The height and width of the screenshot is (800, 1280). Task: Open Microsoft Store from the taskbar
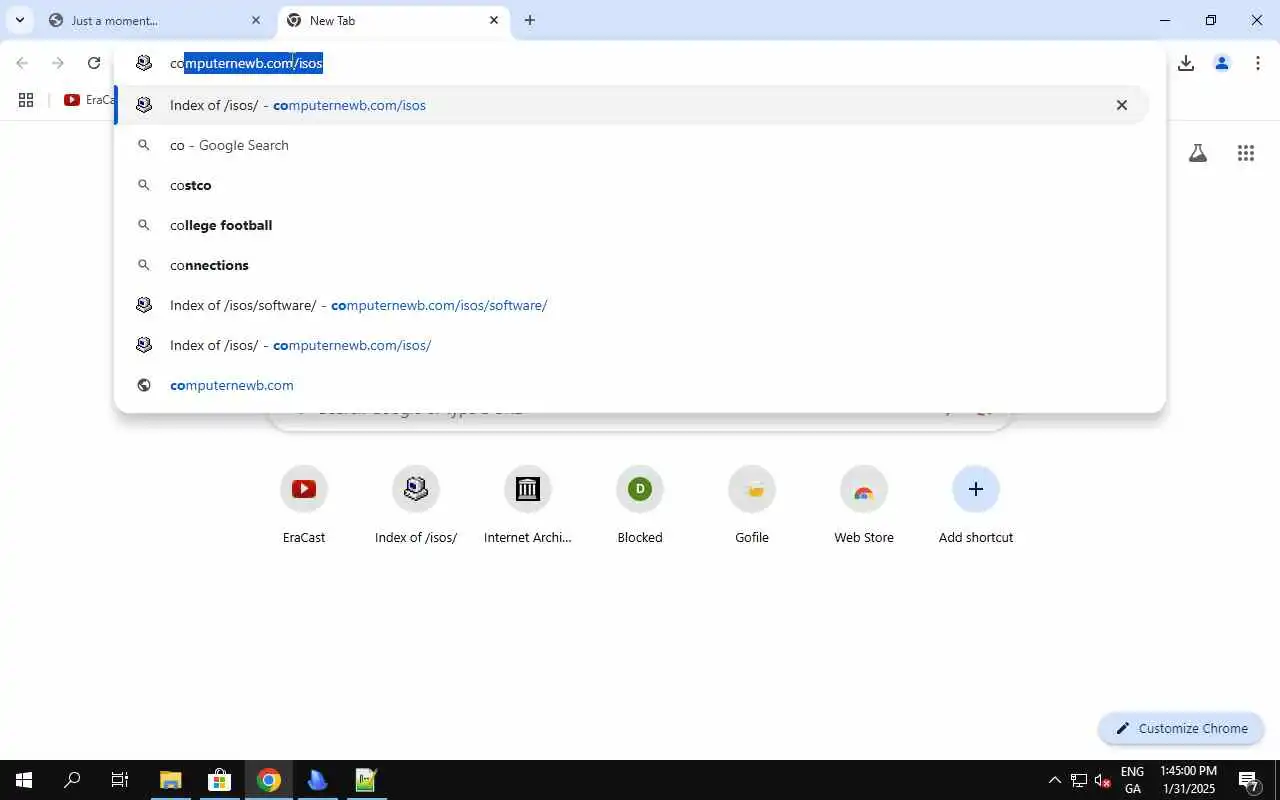220,780
